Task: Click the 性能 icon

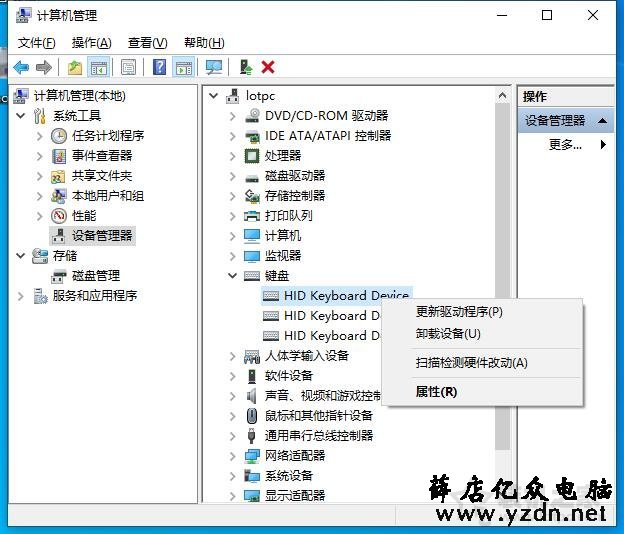Action: [59, 216]
